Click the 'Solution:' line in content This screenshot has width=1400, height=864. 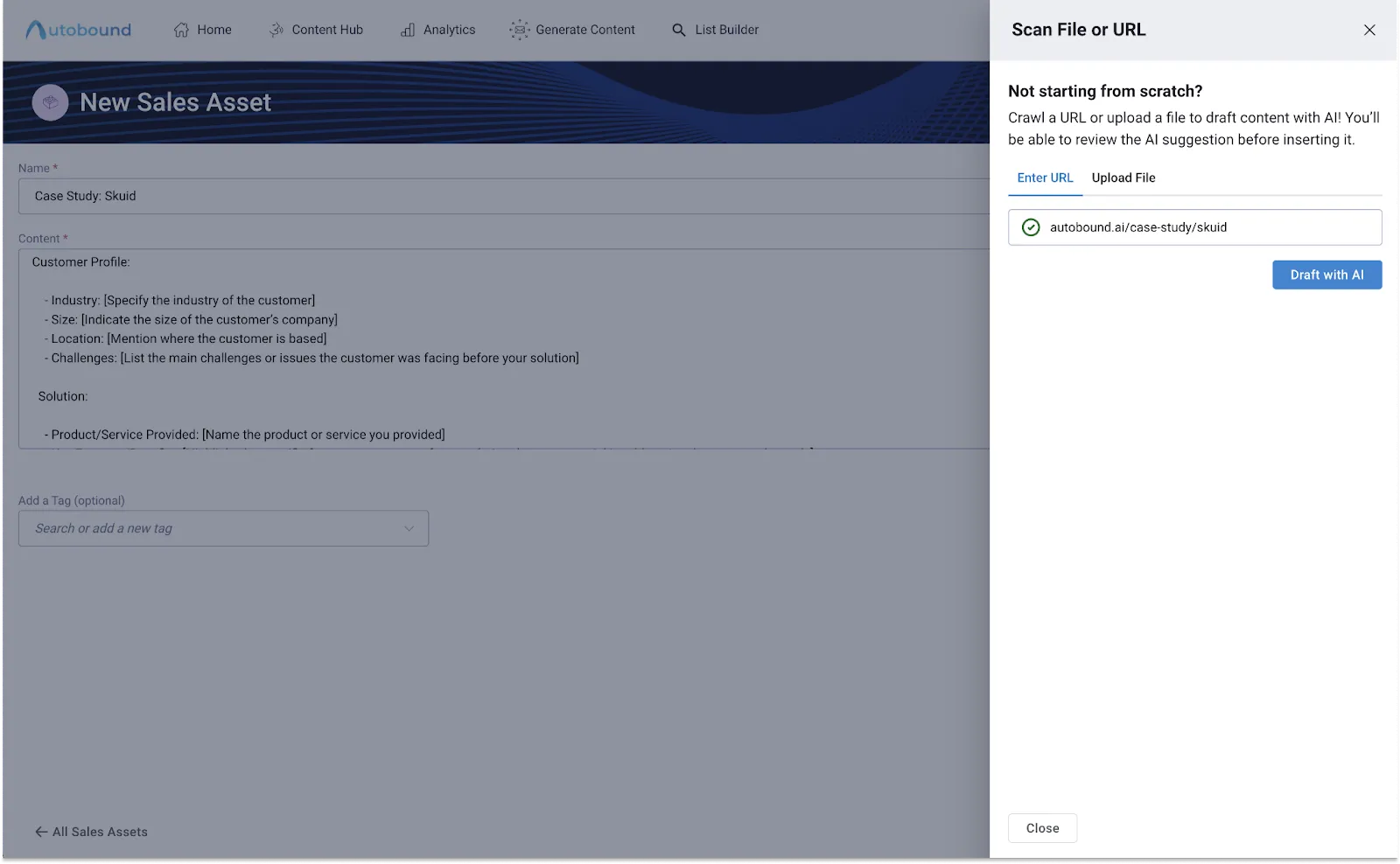coord(63,396)
